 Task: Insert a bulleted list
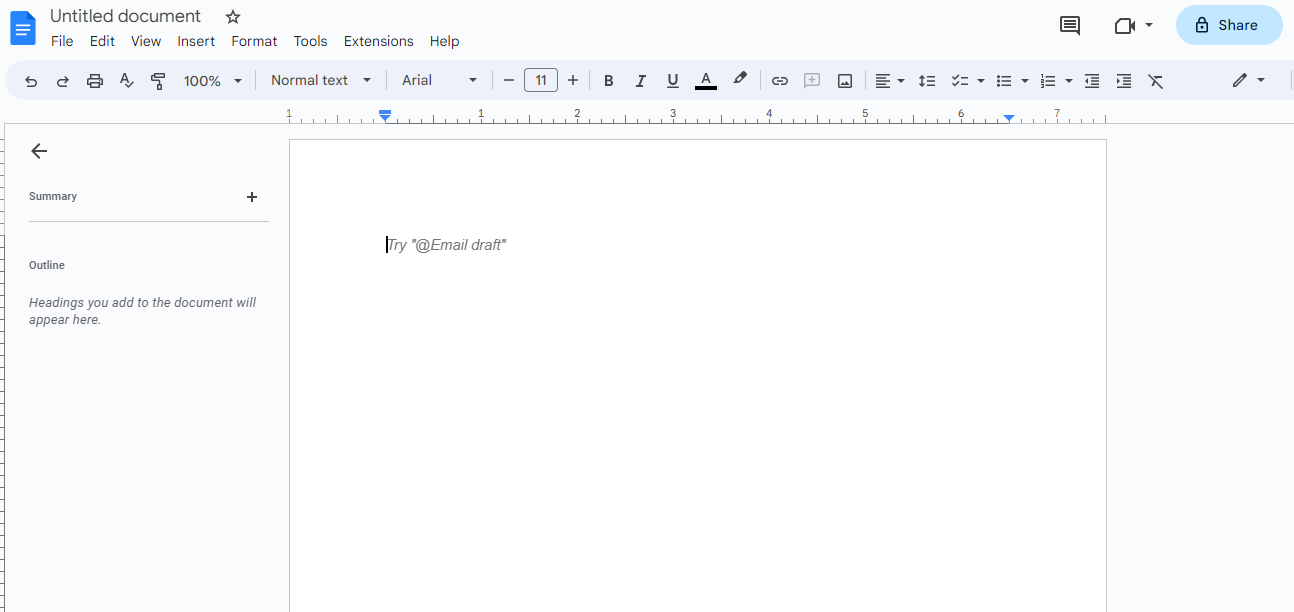pyautogui.click(x=1004, y=81)
